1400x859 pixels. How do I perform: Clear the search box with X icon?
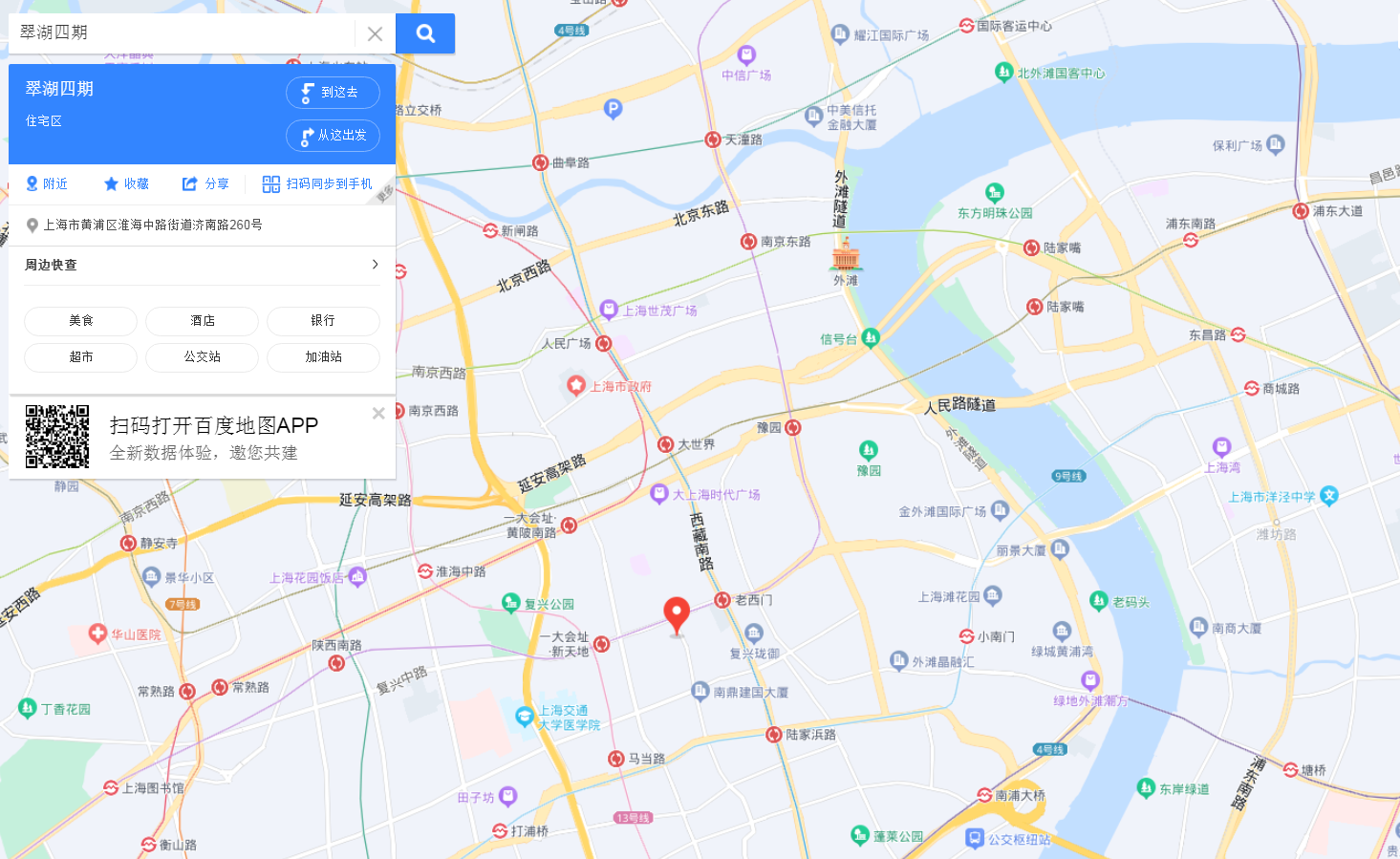[x=375, y=33]
